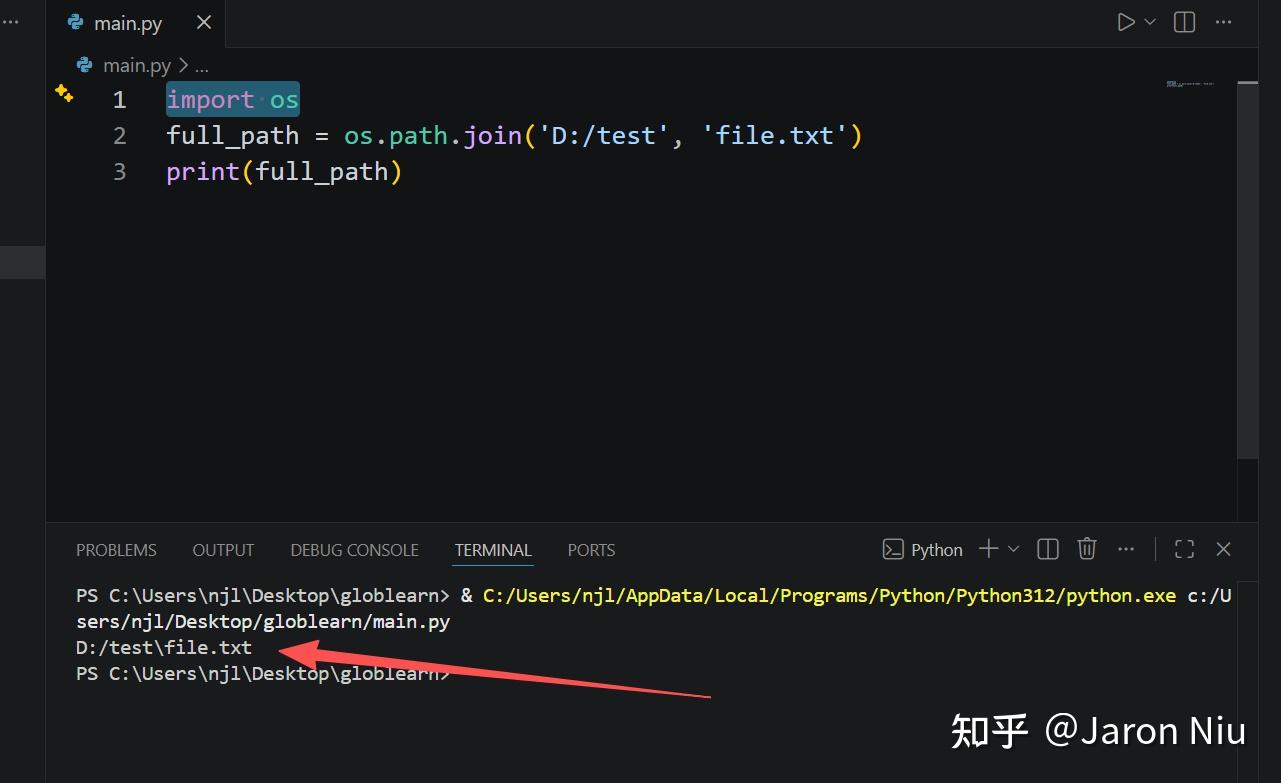
Task: Expand the breadcrumb ellipsis after main.py
Action: pos(201,66)
